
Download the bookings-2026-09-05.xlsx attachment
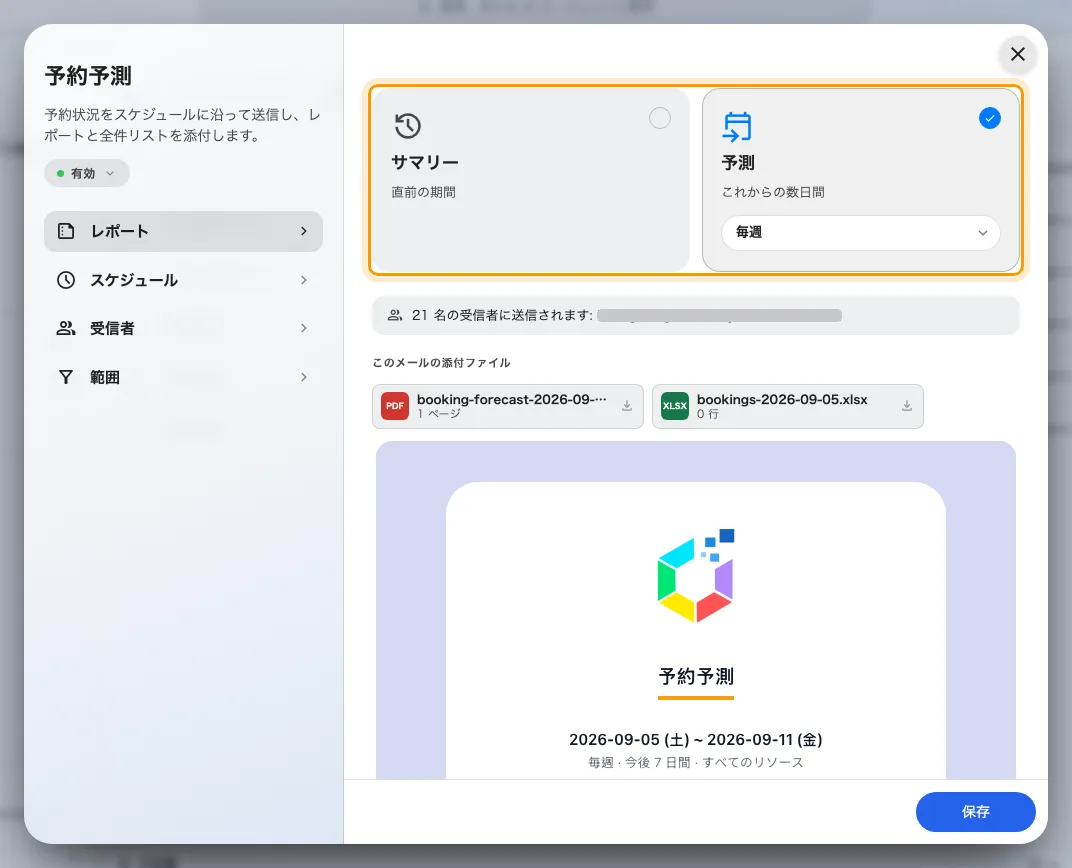coord(907,406)
